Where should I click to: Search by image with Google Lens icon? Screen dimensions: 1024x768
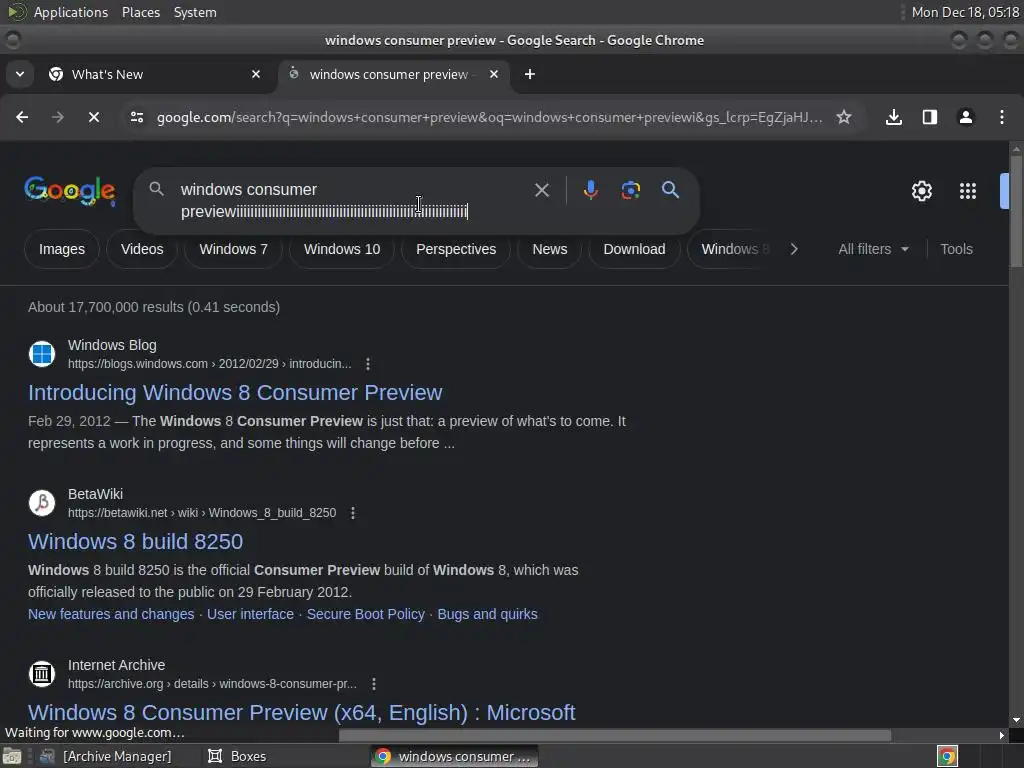[x=630, y=190]
